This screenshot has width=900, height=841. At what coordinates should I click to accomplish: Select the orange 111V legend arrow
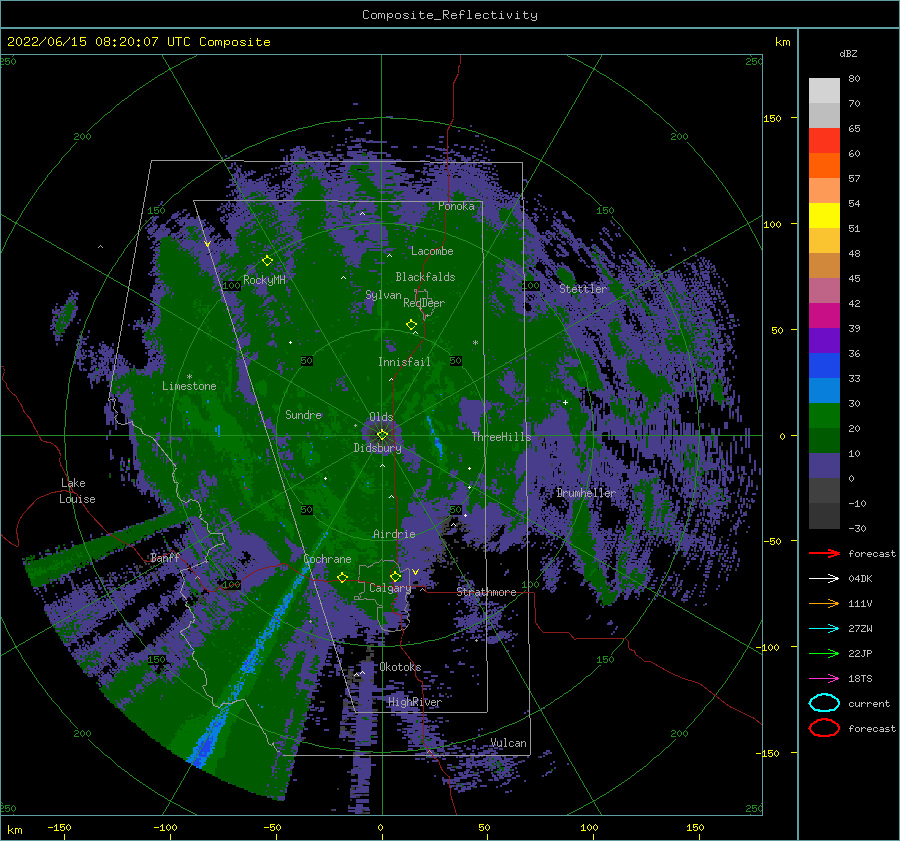(x=824, y=603)
